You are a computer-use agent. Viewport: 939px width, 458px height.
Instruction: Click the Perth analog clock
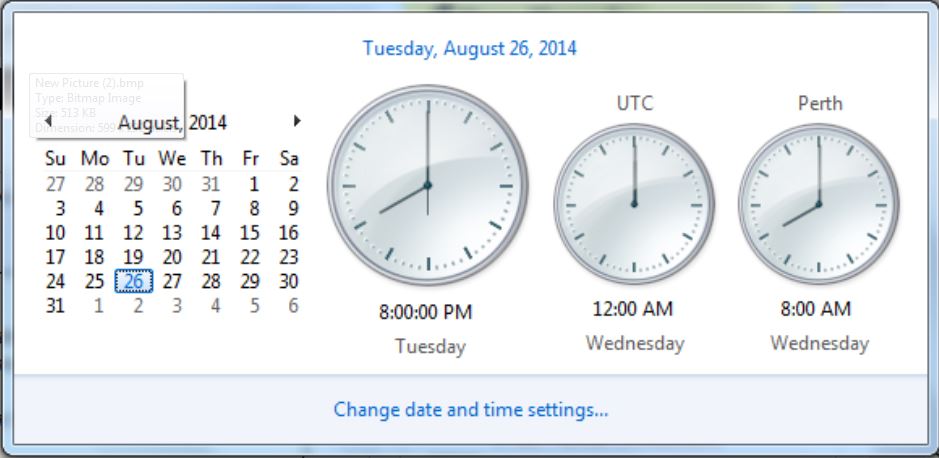point(819,203)
